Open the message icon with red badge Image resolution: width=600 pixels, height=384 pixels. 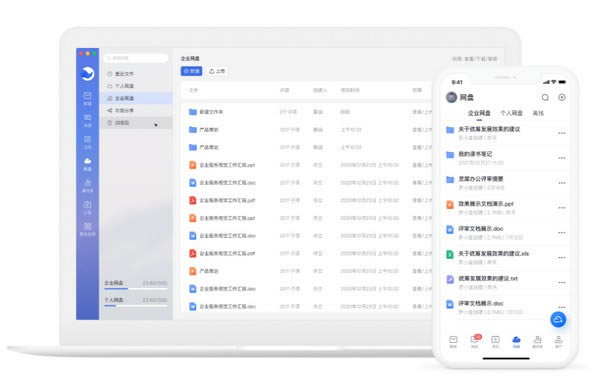click(x=475, y=339)
